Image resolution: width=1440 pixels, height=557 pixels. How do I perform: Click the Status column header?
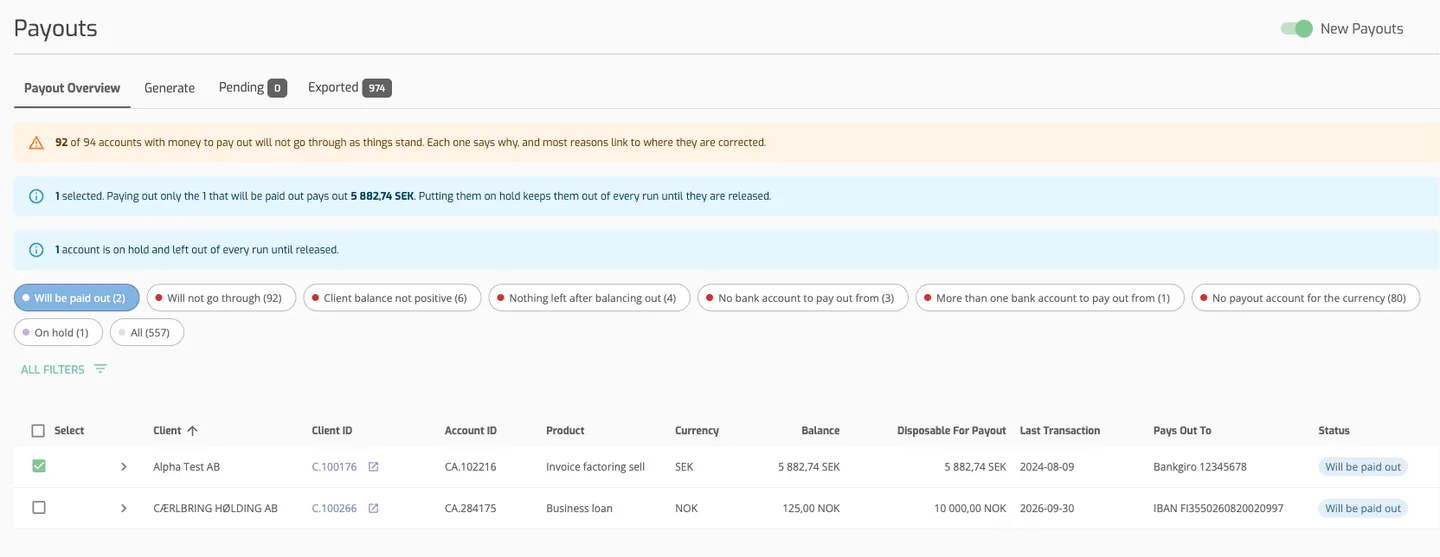point(1334,431)
